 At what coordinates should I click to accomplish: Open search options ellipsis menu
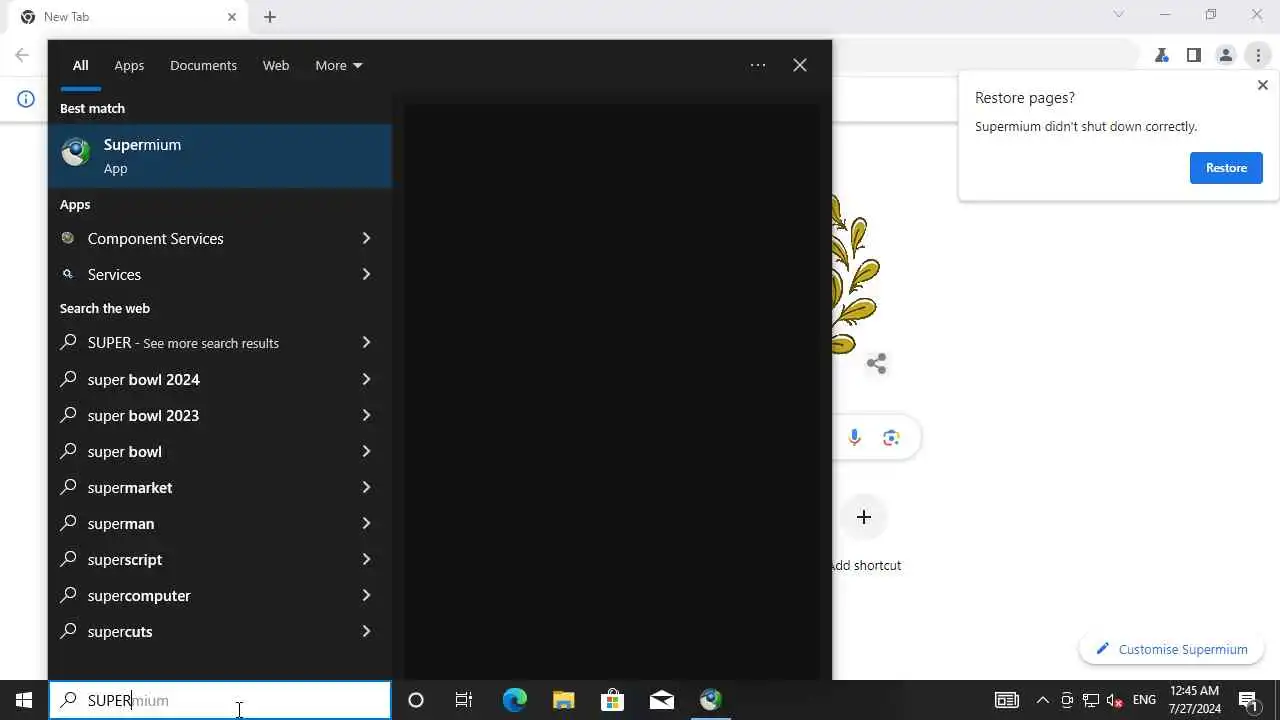(758, 65)
